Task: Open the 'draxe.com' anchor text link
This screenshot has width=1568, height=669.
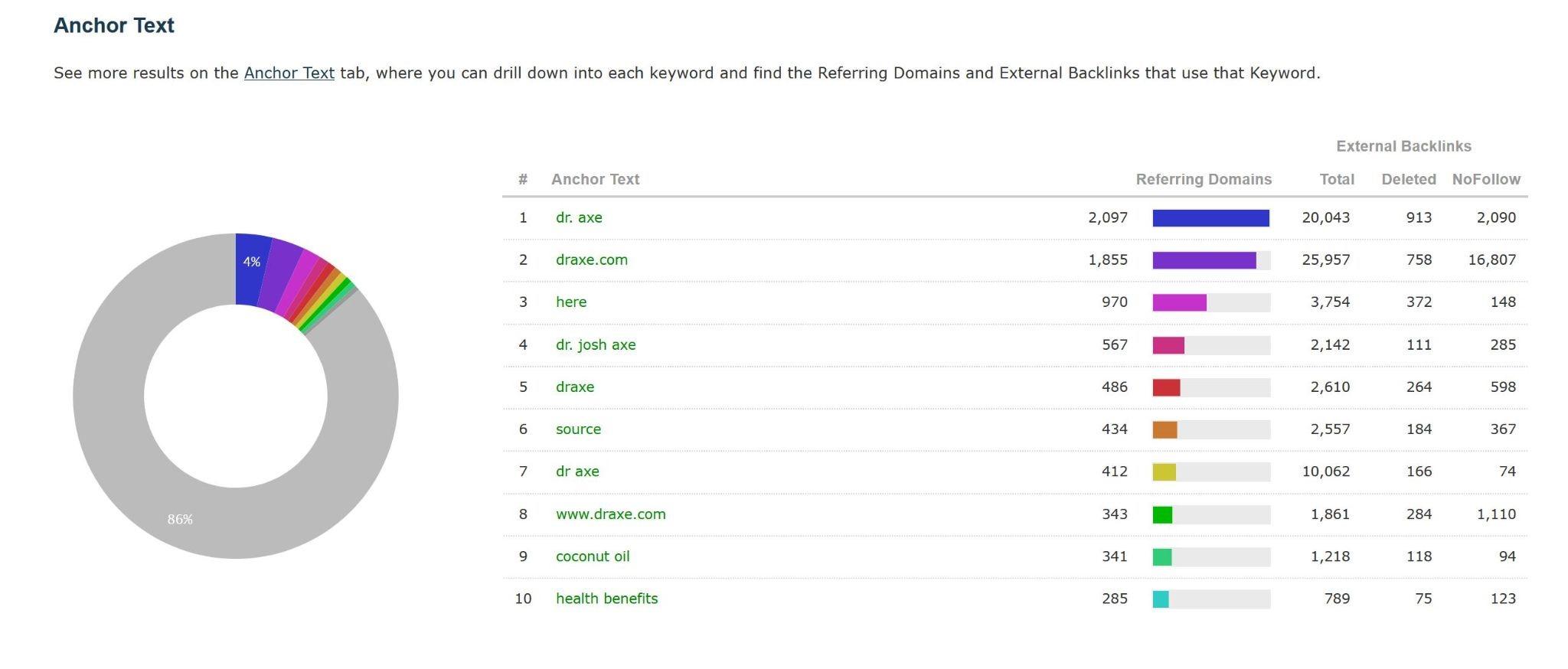Action: point(592,259)
